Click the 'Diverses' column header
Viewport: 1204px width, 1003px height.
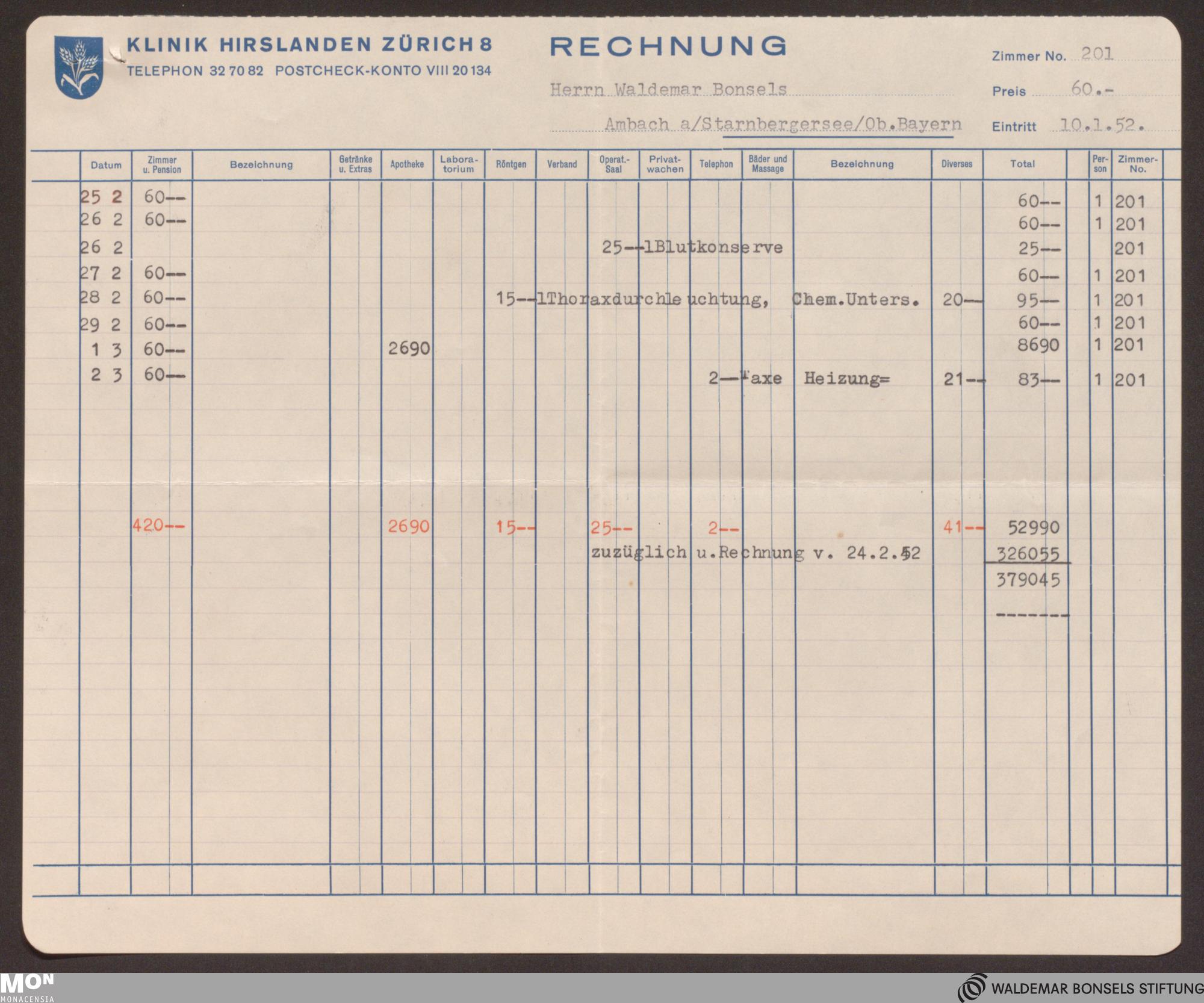(x=957, y=164)
